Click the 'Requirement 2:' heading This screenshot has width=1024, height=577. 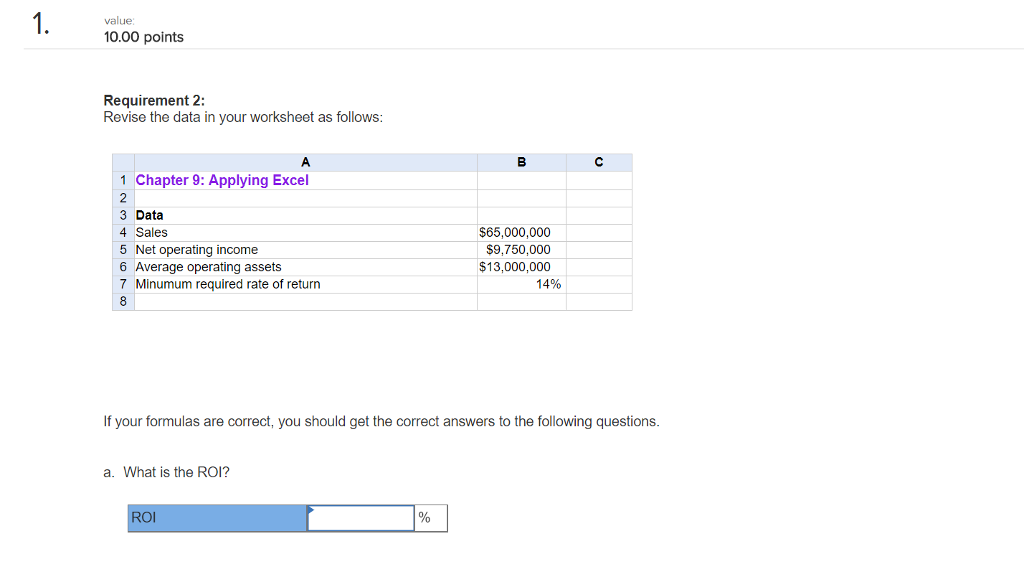point(154,101)
